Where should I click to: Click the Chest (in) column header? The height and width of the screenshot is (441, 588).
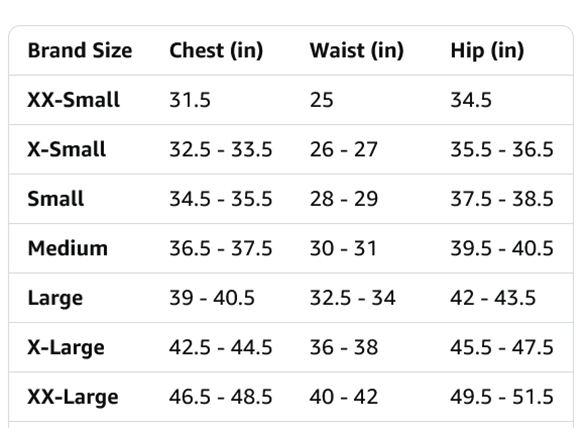point(216,51)
